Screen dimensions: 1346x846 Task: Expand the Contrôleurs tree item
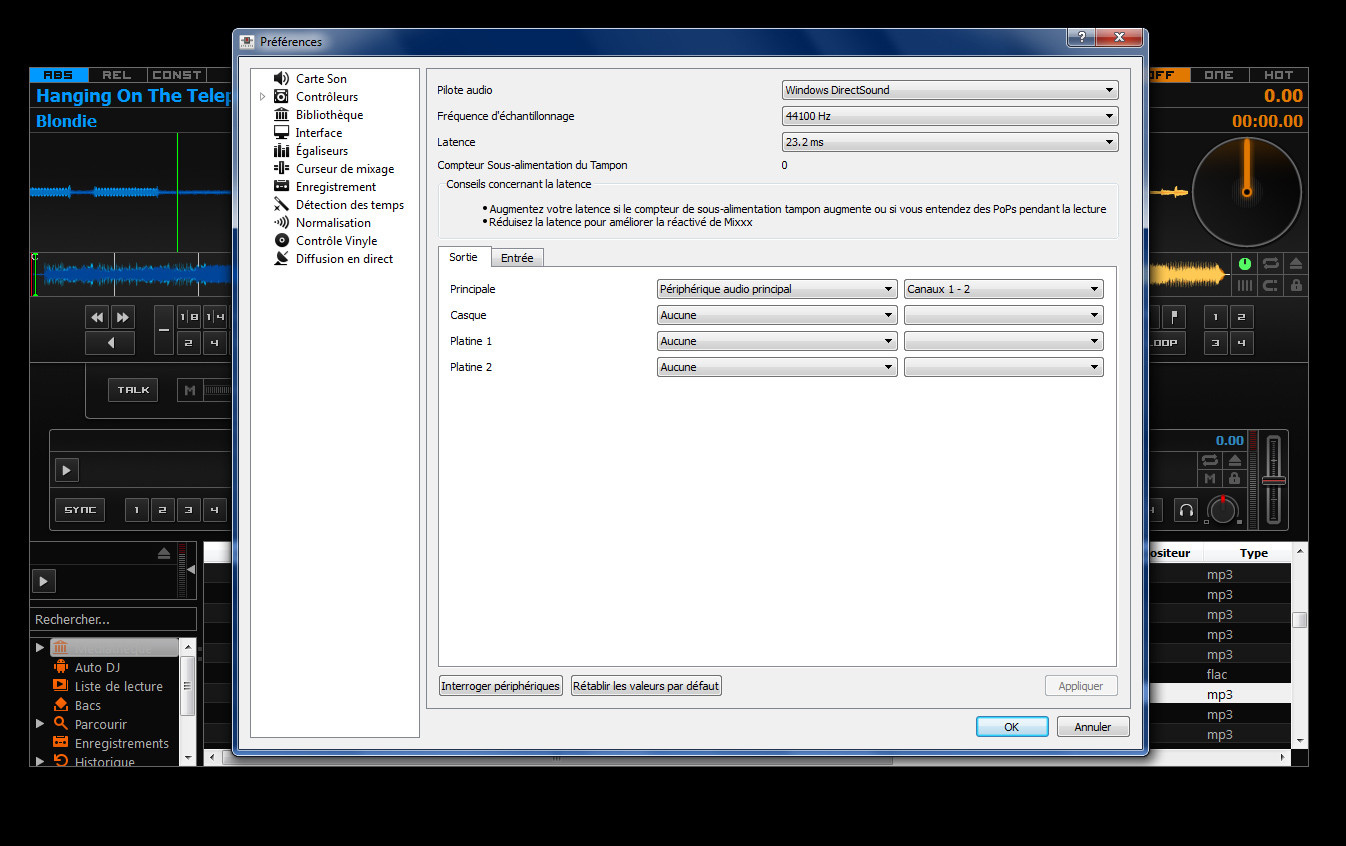[262, 96]
